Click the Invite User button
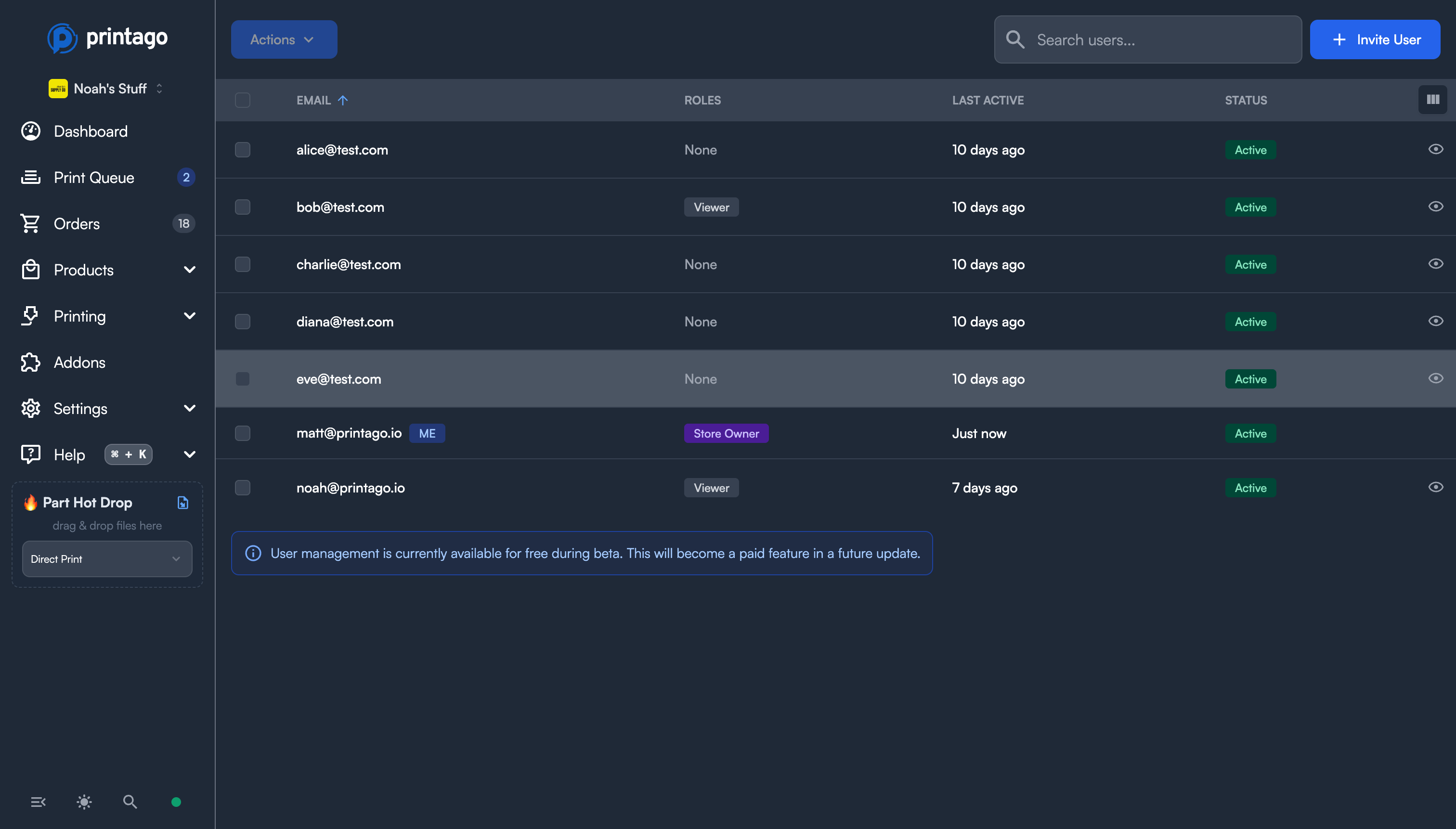The height and width of the screenshot is (829, 1456). pos(1375,39)
